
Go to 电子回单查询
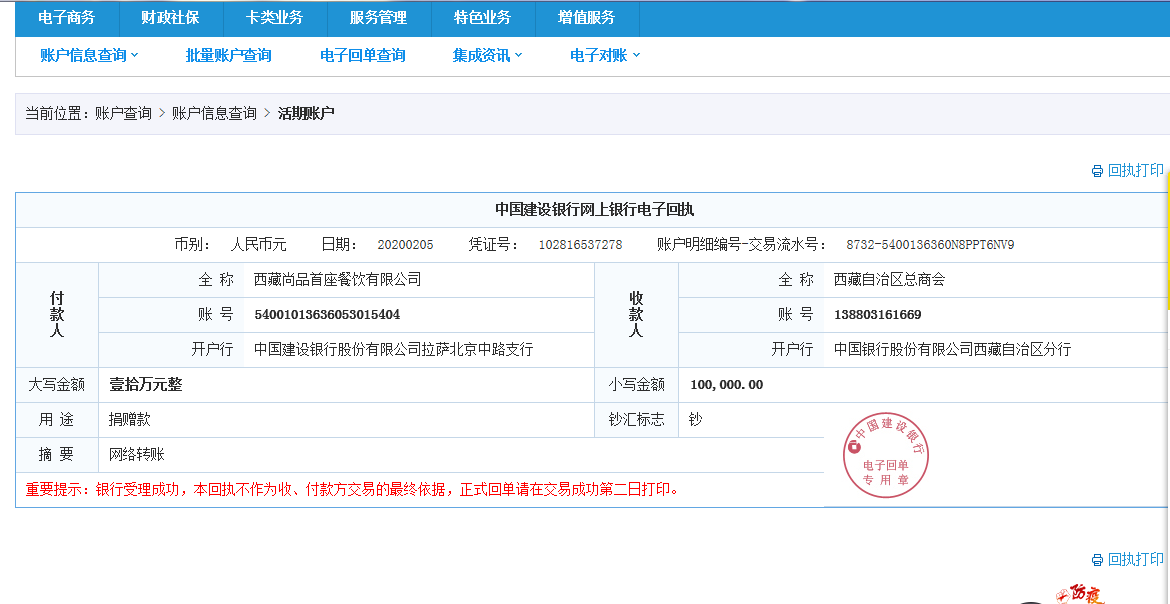[x=363, y=55]
